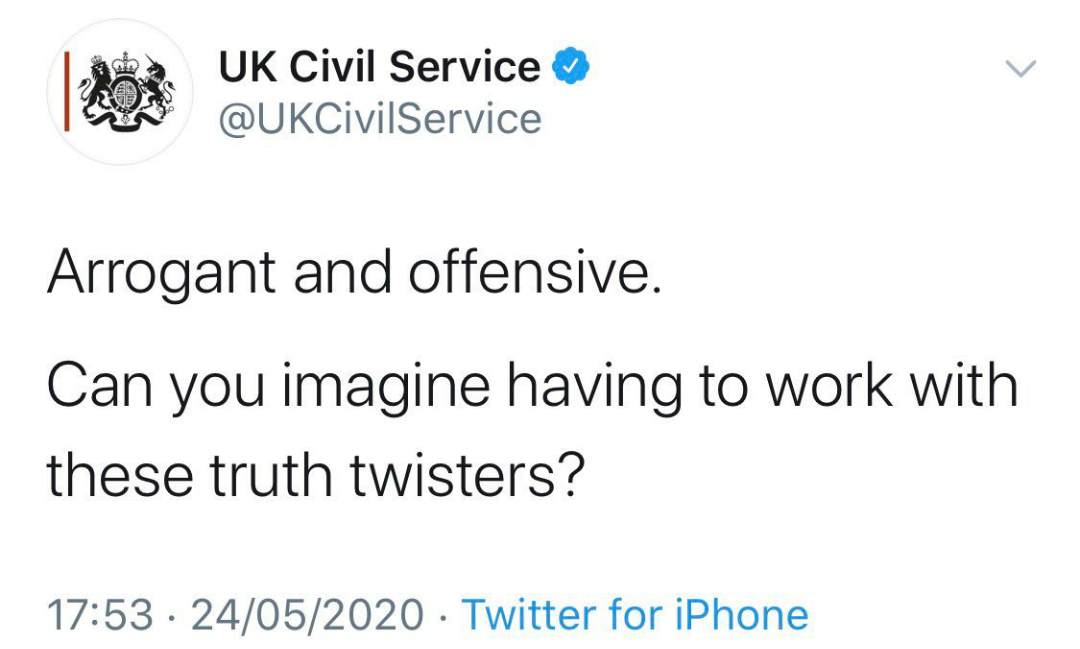This screenshot has height=649, width=1080.
Task: Click the unicorn on the avatar crest
Action: [154, 90]
